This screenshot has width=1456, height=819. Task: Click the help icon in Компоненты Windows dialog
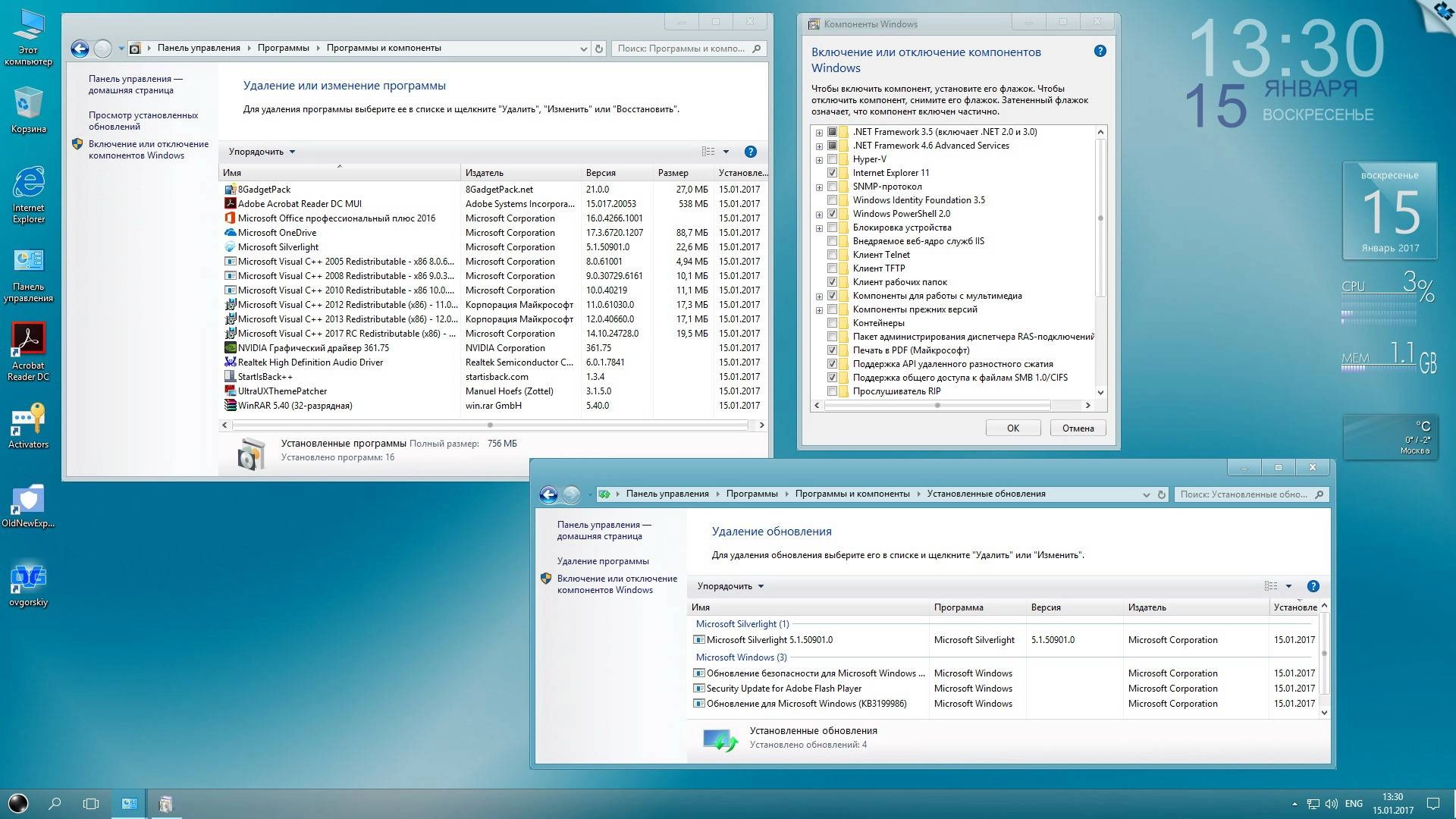[1099, 51]
